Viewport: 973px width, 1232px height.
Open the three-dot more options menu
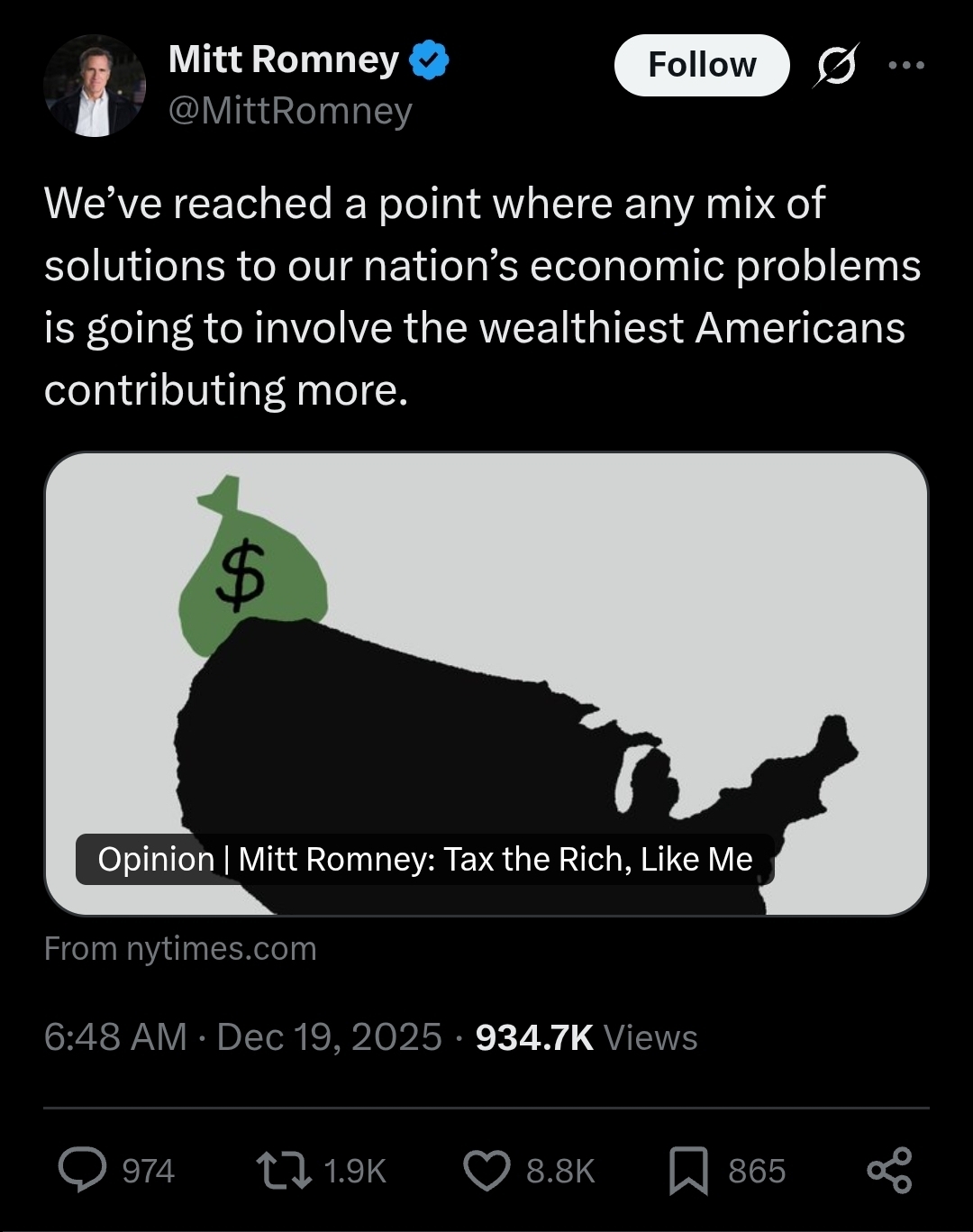pyautogui.click(x=906, y=65)
